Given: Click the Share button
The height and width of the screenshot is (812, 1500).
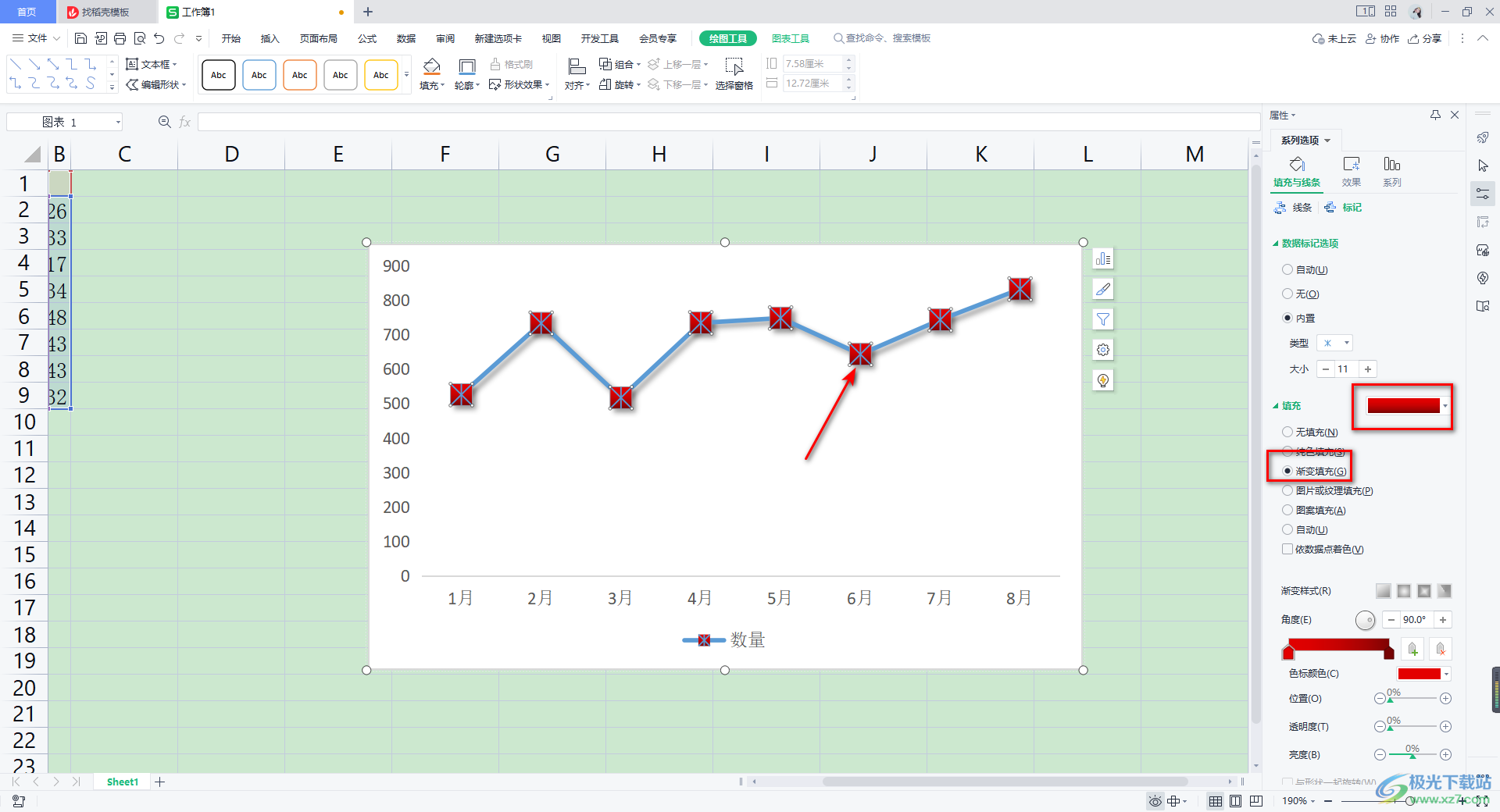Looking at the screenshot, I should tap(1425, 38).
